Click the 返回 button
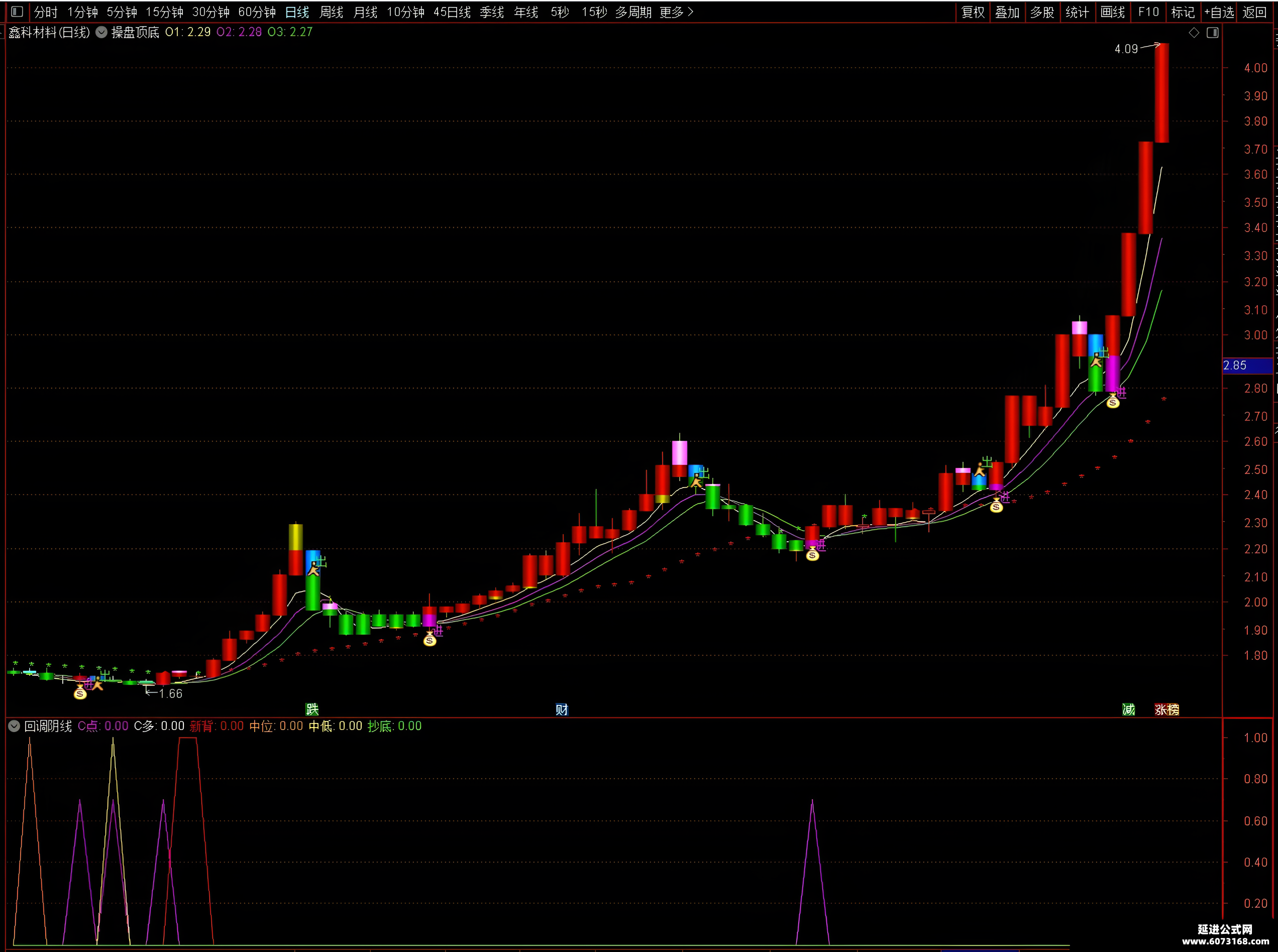 tap(1254, 12)
